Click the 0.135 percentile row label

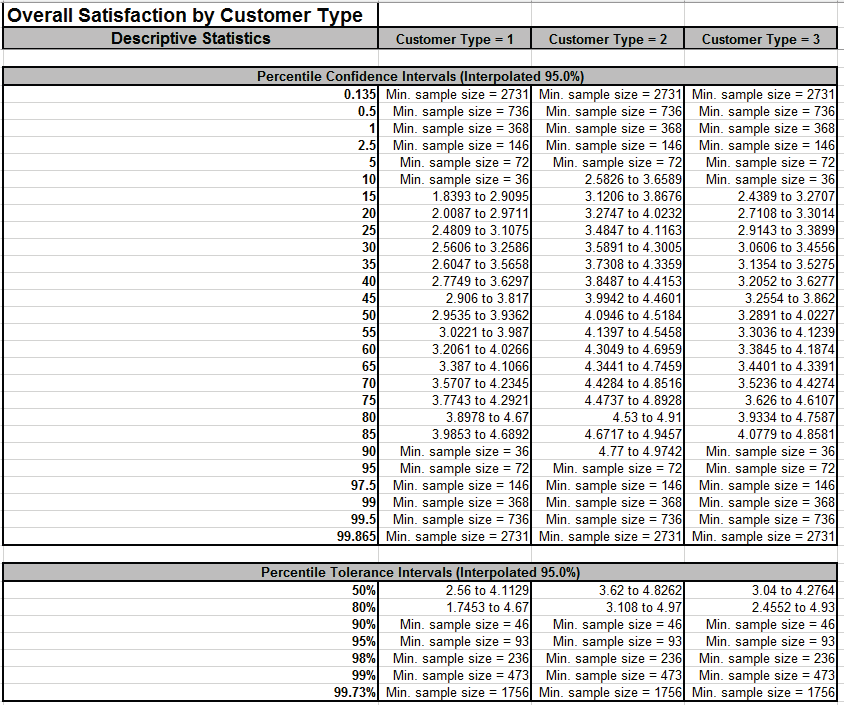click(359, 94)
